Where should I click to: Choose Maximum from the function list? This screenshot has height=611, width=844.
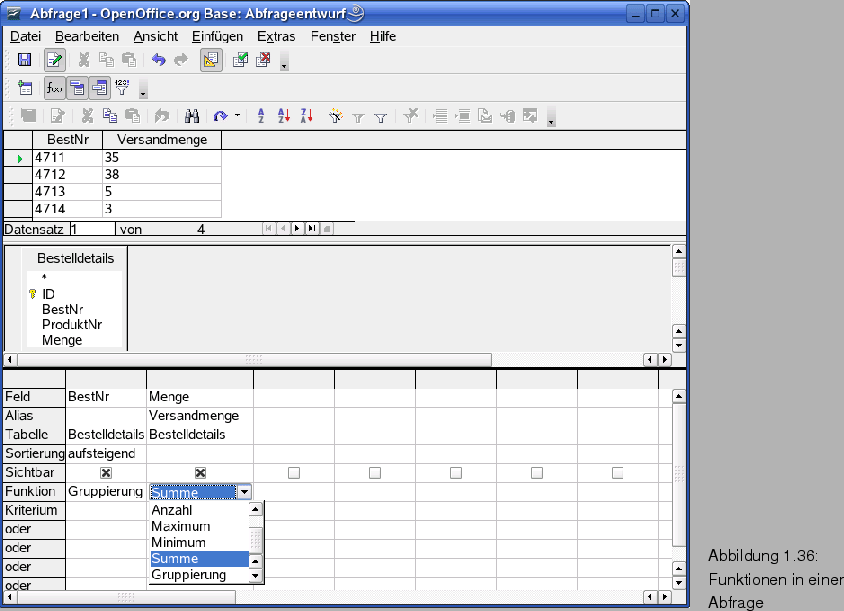tap(181, 526)
